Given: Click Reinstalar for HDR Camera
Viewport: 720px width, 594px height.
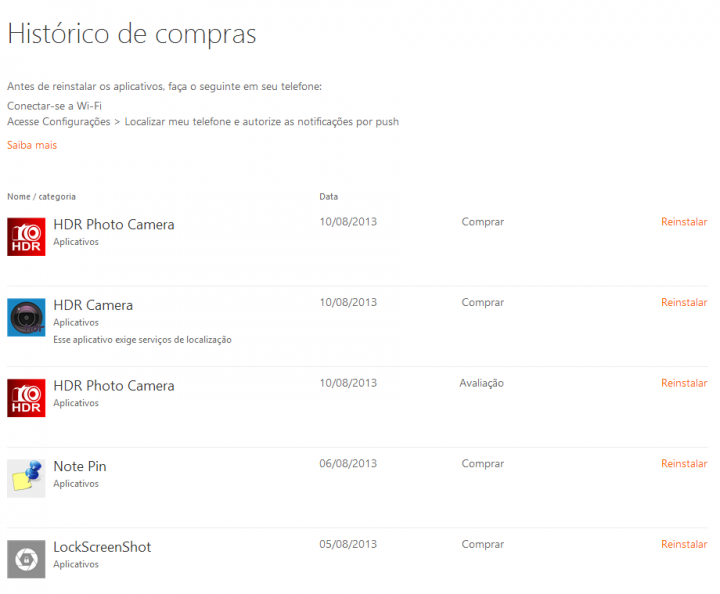Looking at the screenshot, I should point(684,303).
